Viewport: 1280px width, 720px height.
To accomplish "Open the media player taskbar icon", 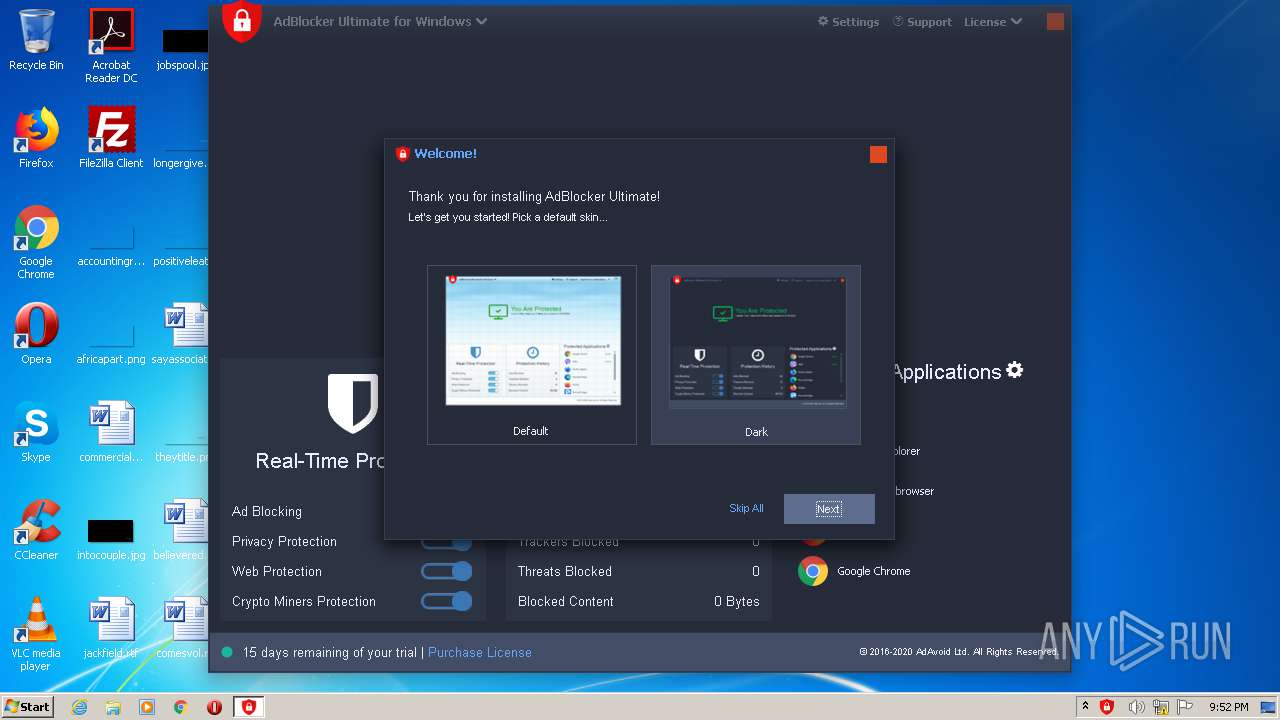I will point(147,707).
